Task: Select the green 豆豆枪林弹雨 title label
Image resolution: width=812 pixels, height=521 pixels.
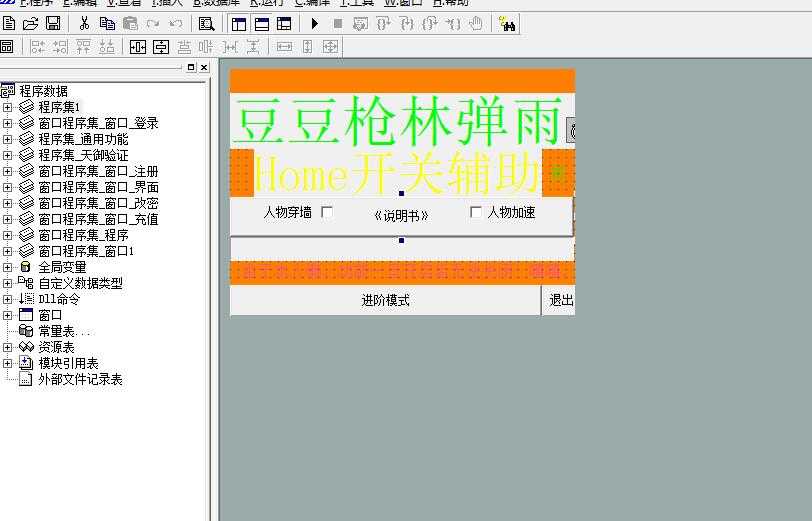Action: pos(398,121)
